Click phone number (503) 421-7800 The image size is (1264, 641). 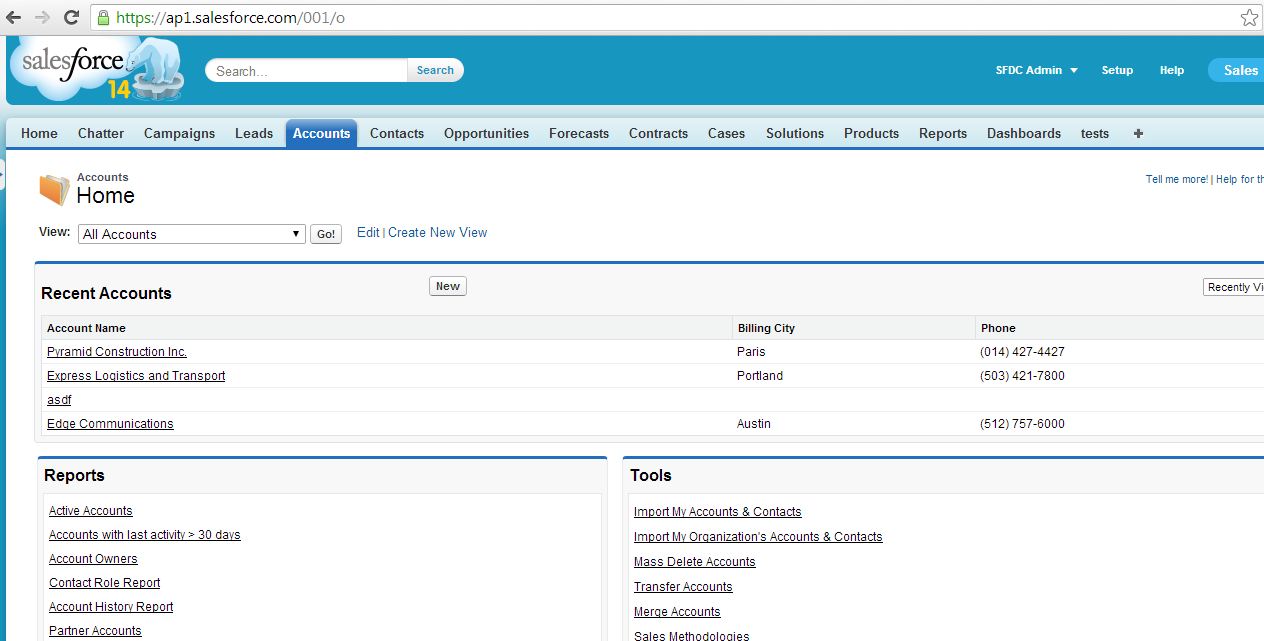pyautogui.click(x=1022, y=376)
